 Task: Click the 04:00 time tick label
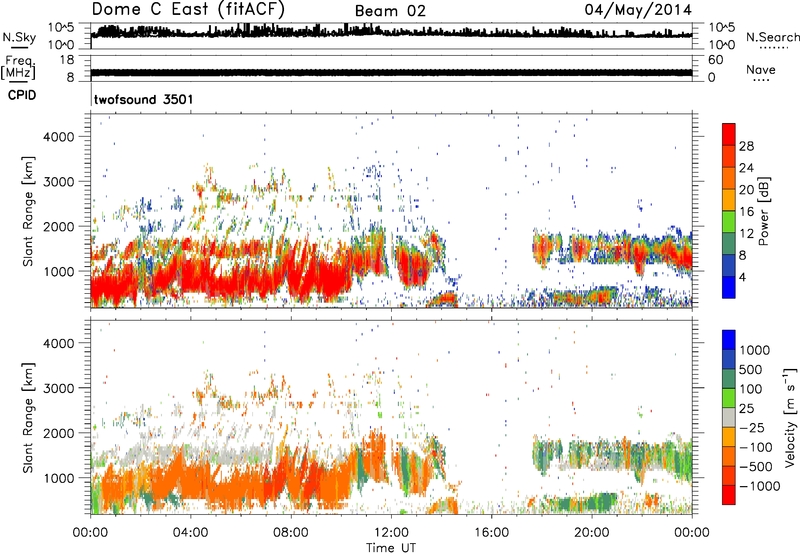tap(190, 532)
